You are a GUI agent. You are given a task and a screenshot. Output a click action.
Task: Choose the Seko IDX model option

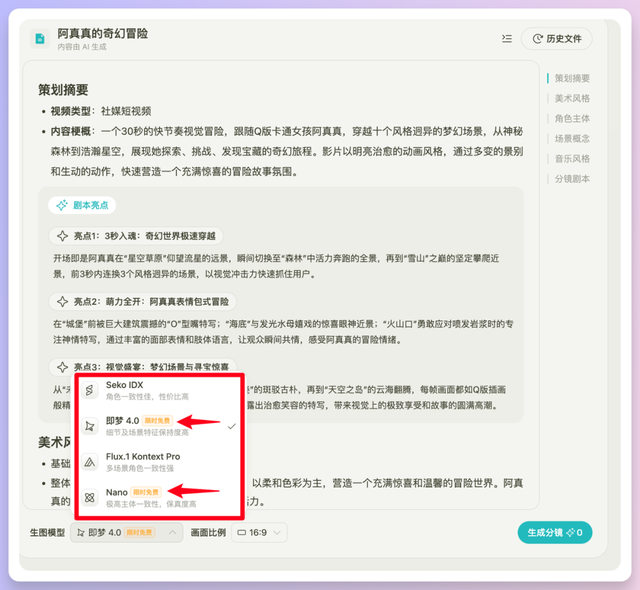tap(160, 390)
